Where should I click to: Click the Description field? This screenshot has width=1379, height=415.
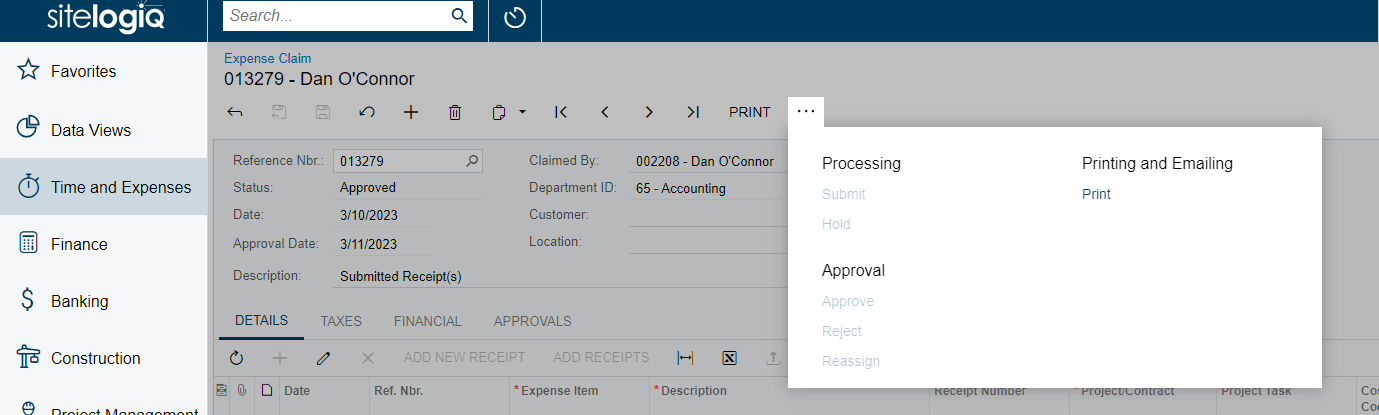point(560,276)
